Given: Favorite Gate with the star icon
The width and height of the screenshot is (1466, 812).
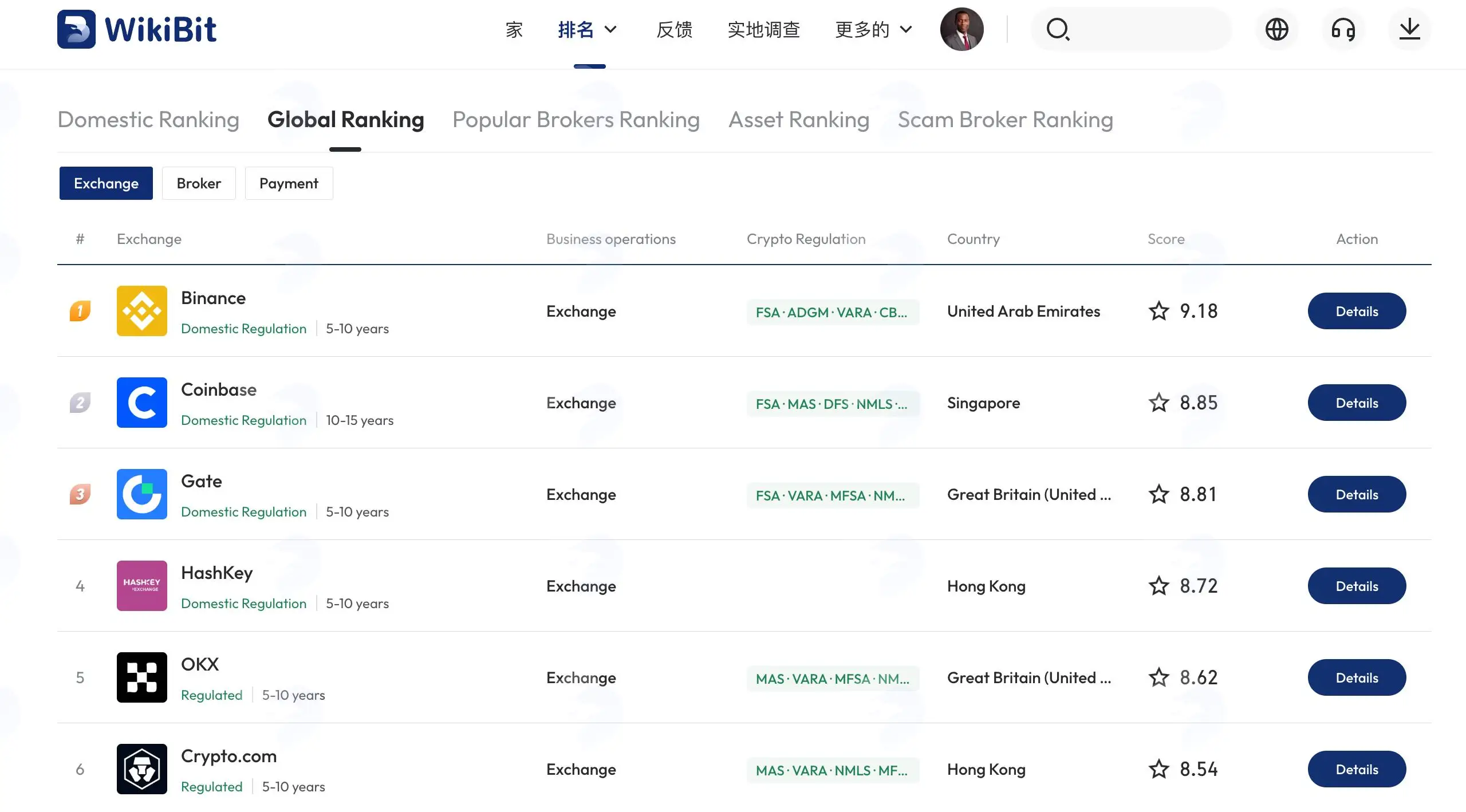Looking at the screenshot, I should (x=1159, y=494).
